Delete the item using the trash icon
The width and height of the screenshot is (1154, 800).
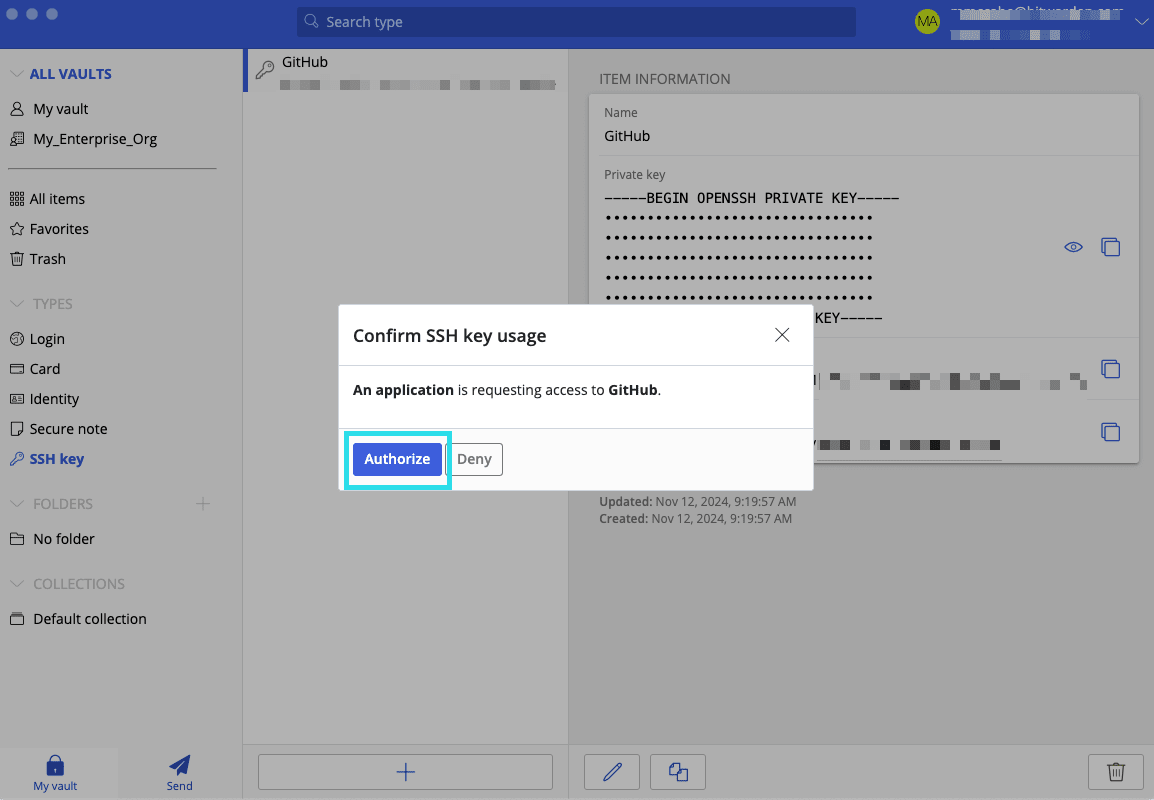pyautogui.click(x=1115, y=771)
